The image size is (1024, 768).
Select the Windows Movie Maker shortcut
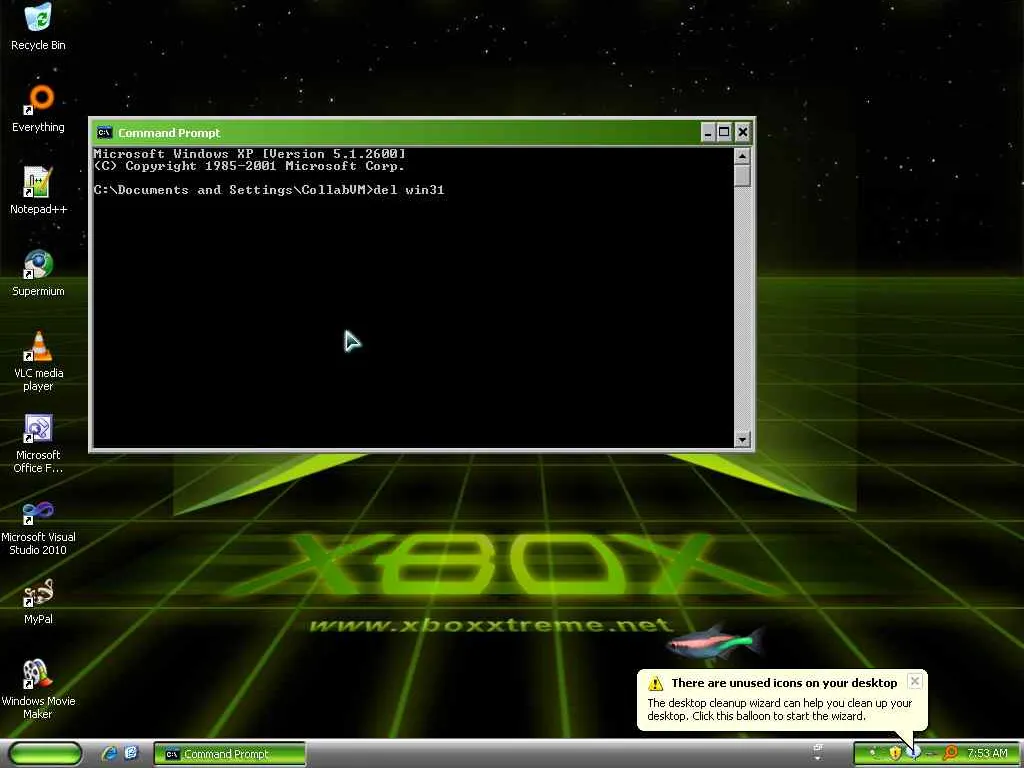click(x=38, y=689)
